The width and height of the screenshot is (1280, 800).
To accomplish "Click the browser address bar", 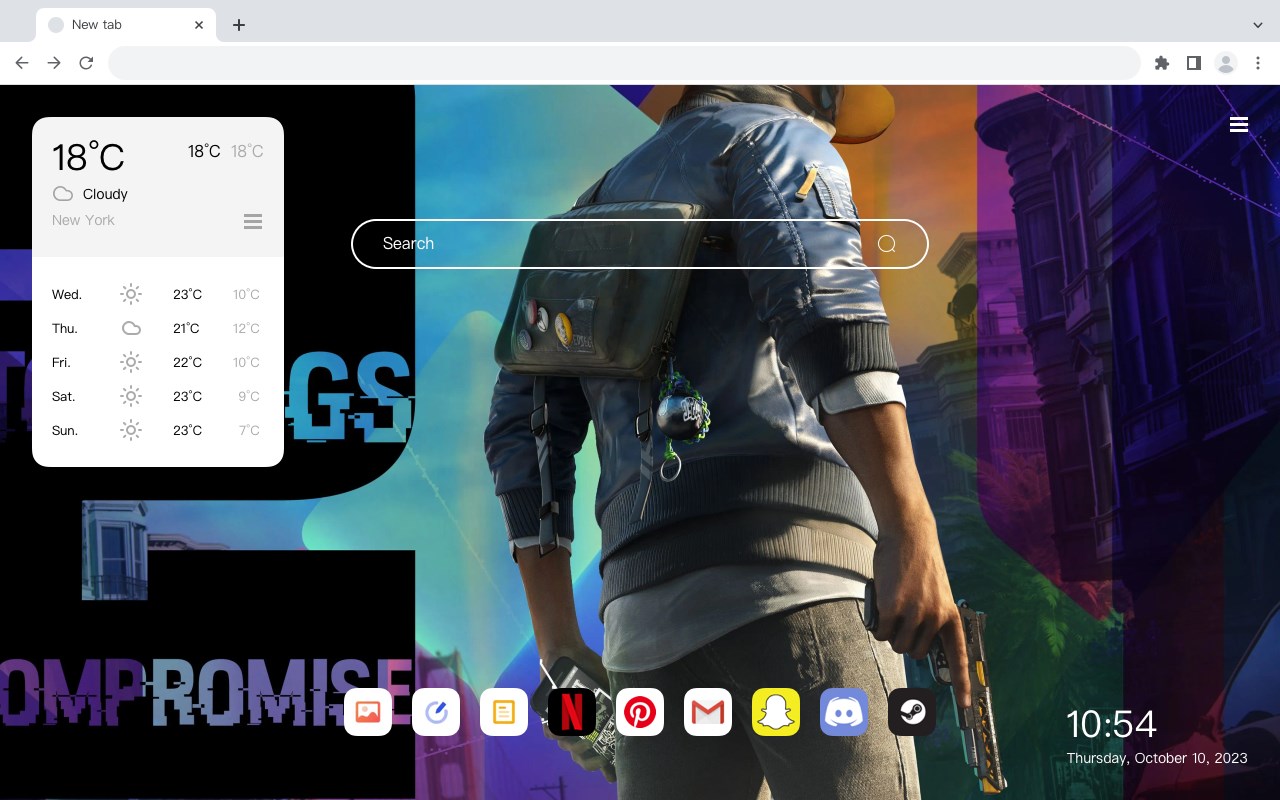I will [624, 63].
